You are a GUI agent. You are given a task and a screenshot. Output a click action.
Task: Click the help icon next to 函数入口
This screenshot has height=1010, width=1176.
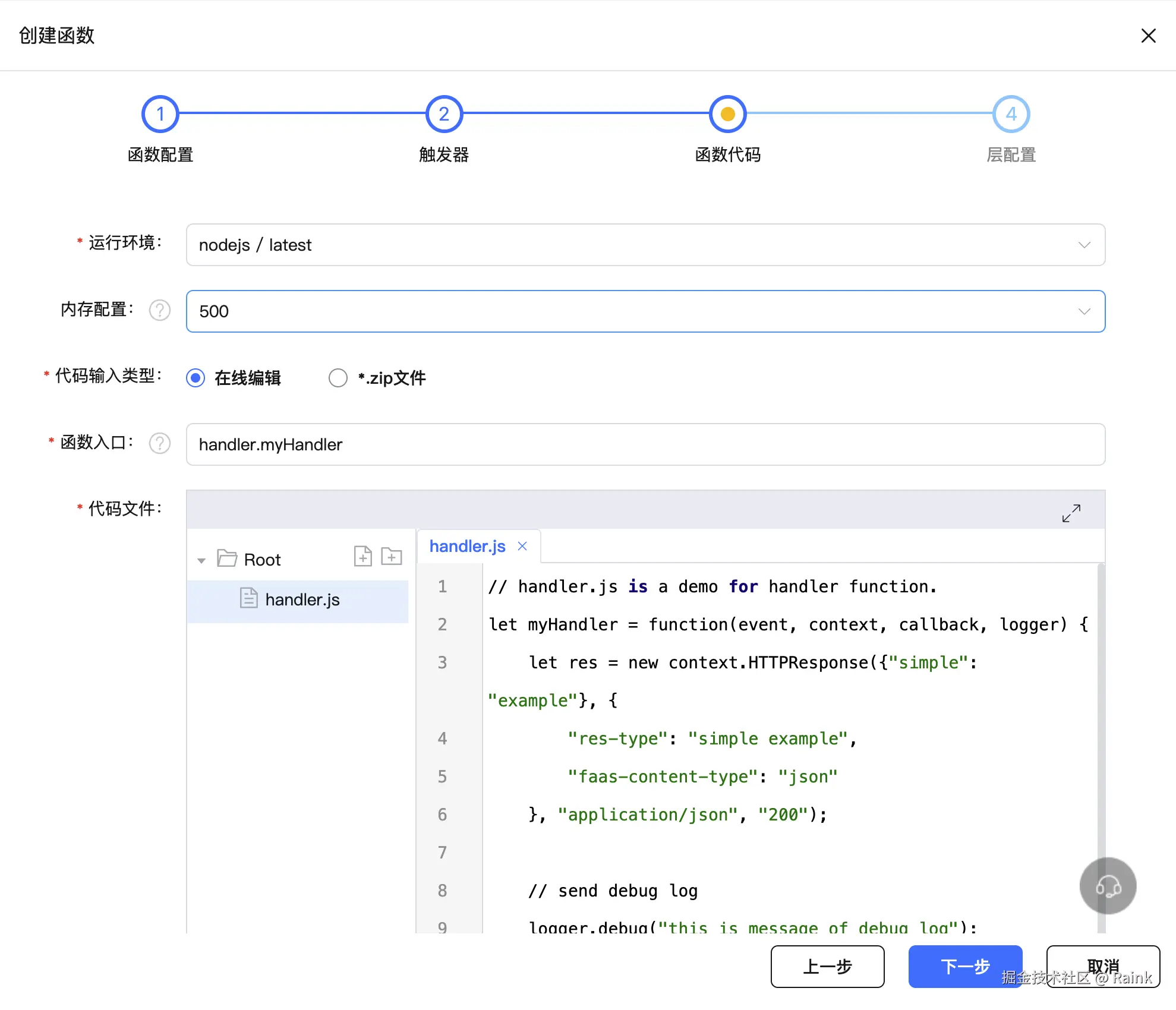point(159,443)
